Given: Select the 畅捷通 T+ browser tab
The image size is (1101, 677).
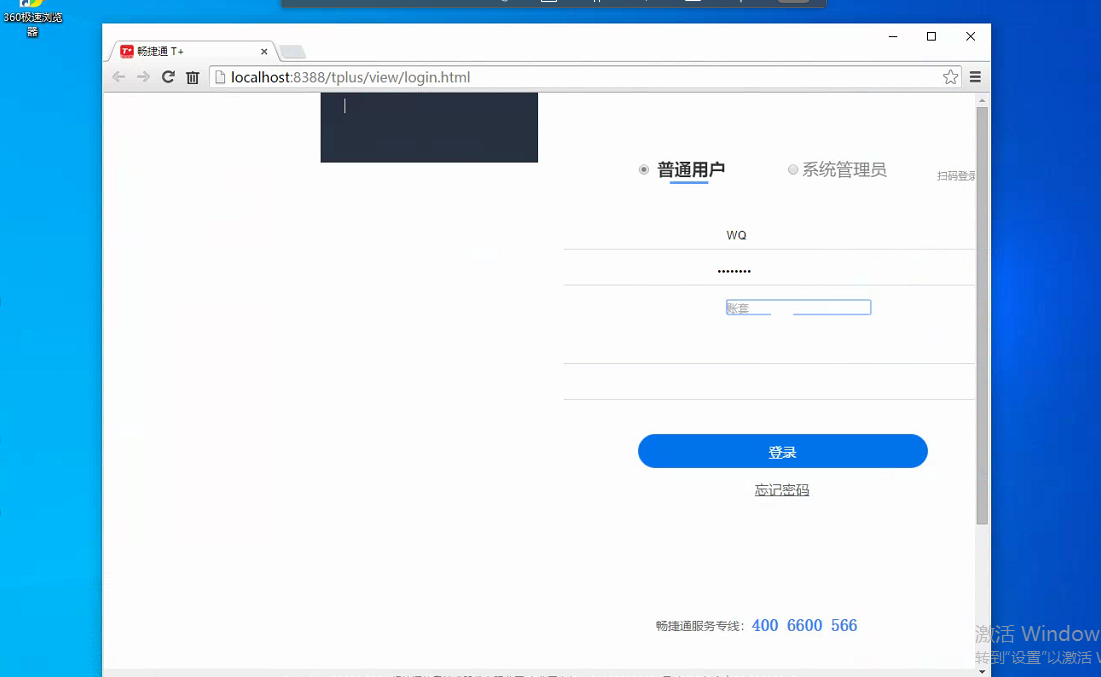Looking at the screenshot, I should [x=191, y=51].
